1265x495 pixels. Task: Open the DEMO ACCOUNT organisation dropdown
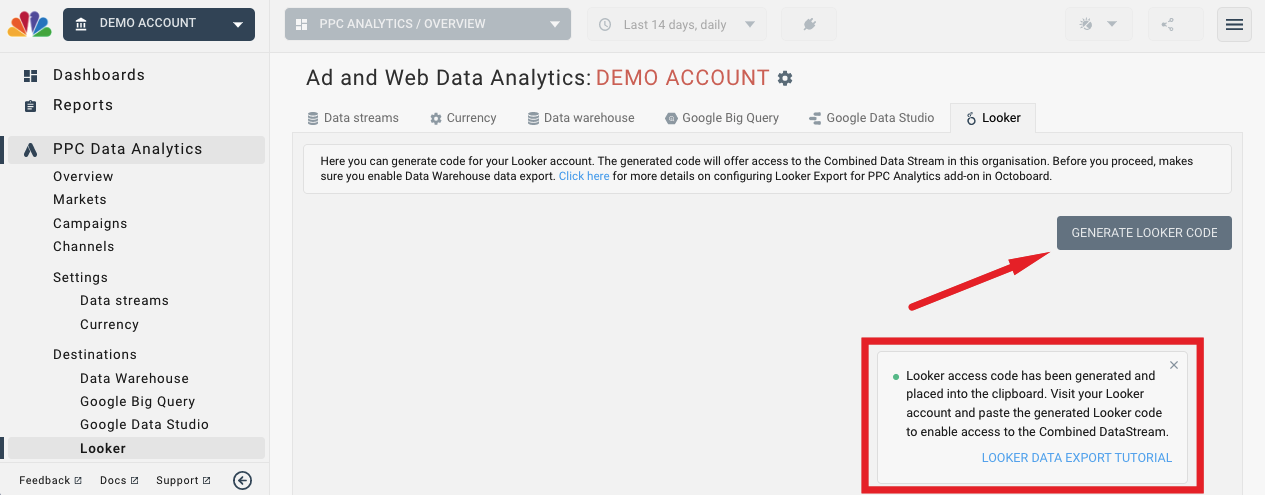click(159, 24)
